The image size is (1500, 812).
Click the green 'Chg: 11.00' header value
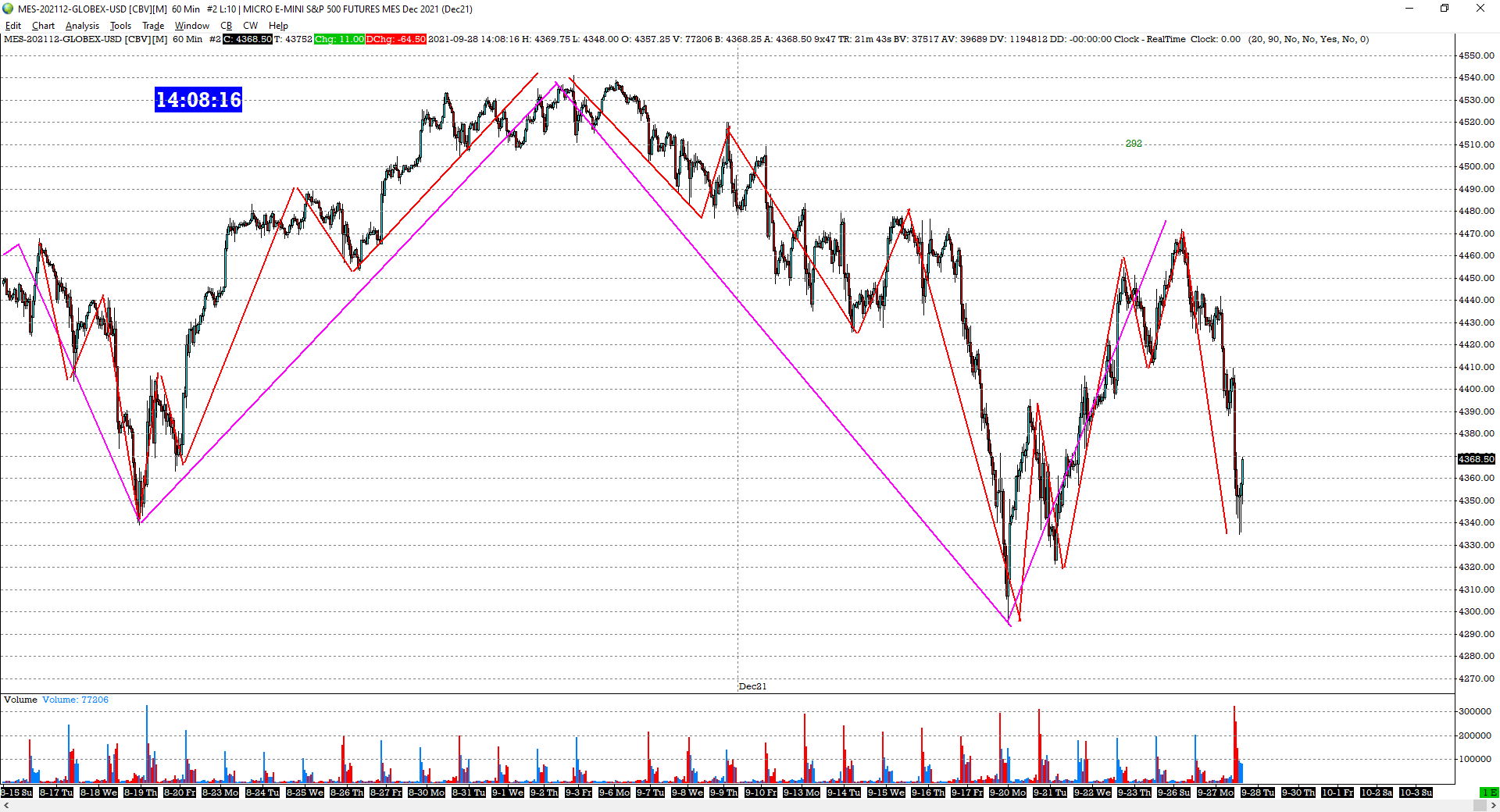339,39
